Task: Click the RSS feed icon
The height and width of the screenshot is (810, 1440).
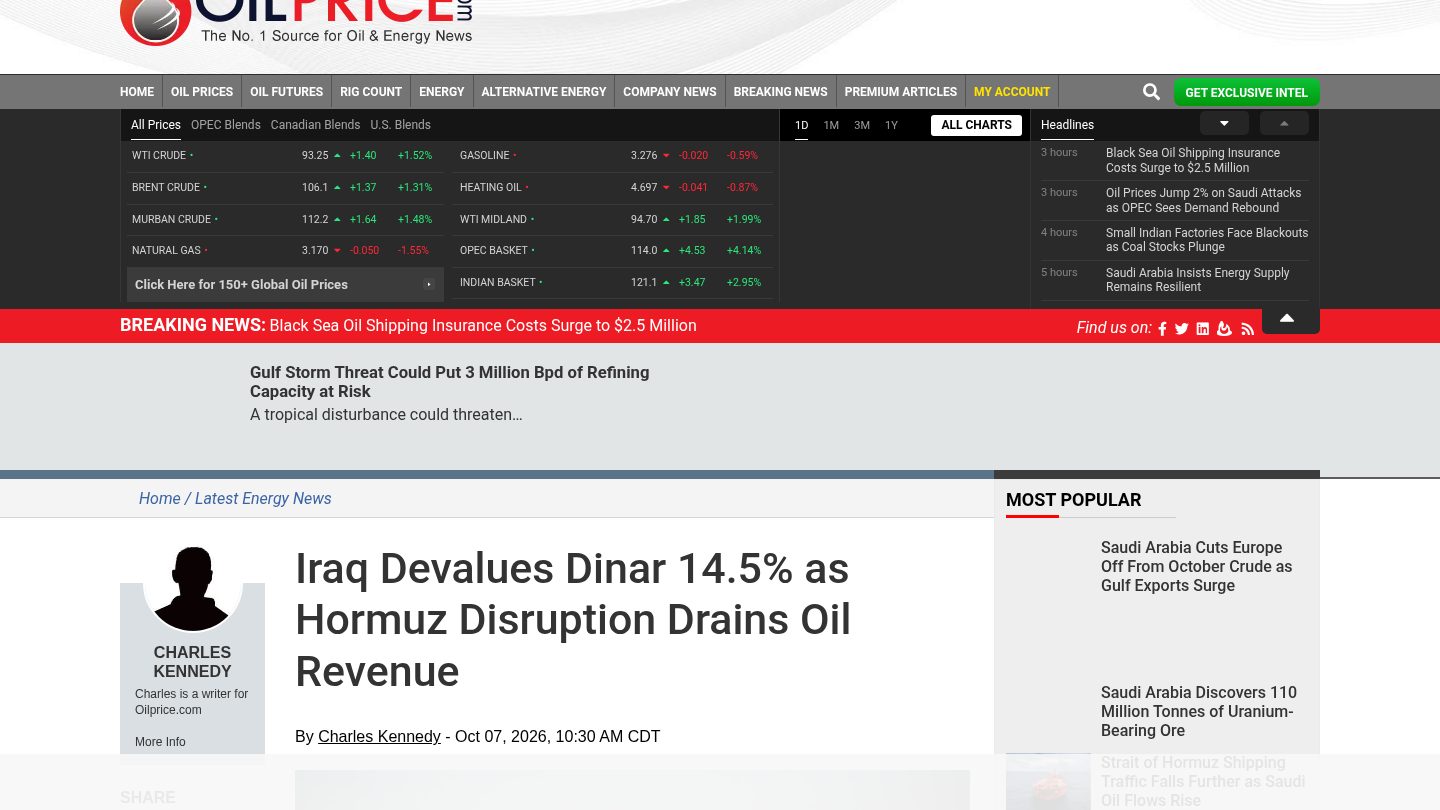Action: pos(1247,329)
